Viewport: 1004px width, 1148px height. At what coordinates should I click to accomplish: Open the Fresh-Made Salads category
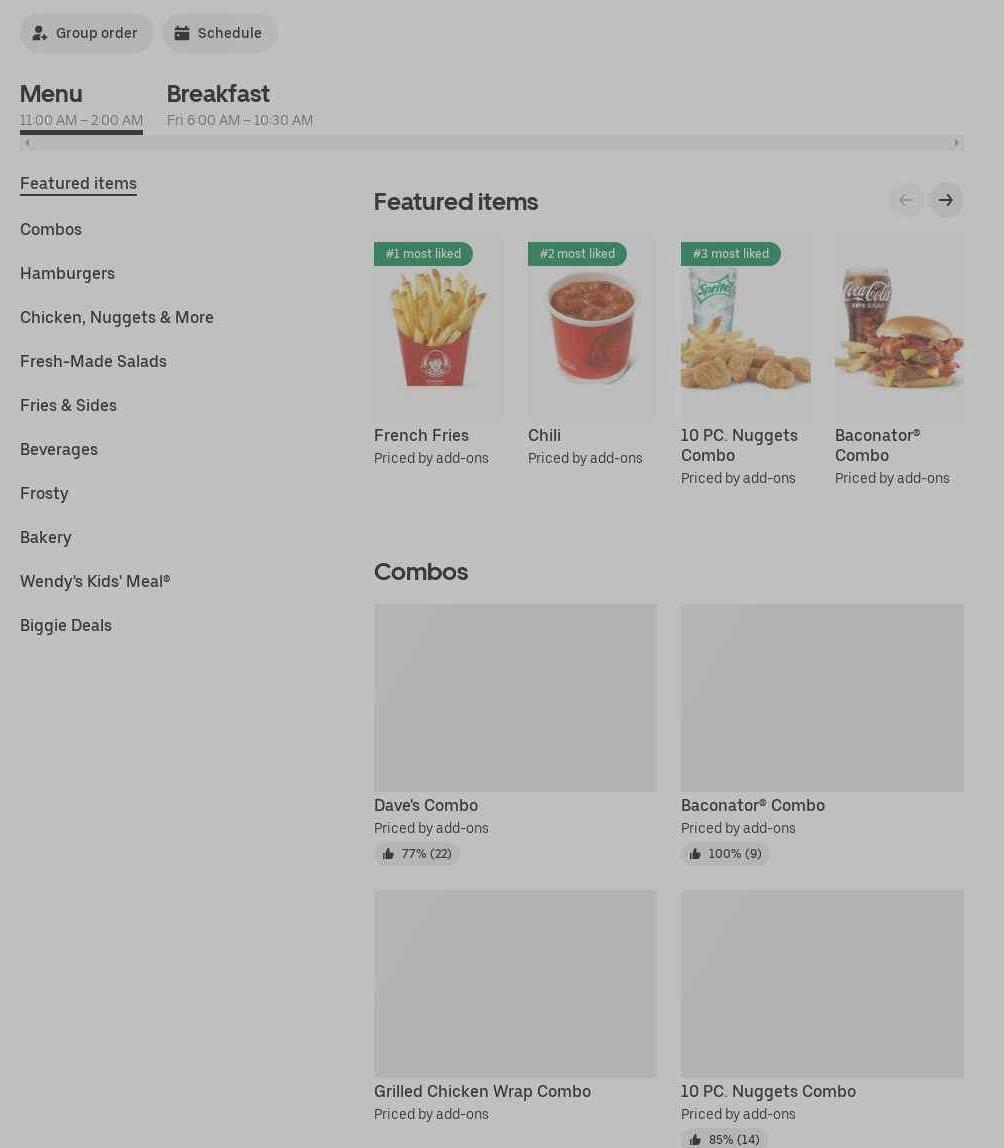tap(93, 361)
